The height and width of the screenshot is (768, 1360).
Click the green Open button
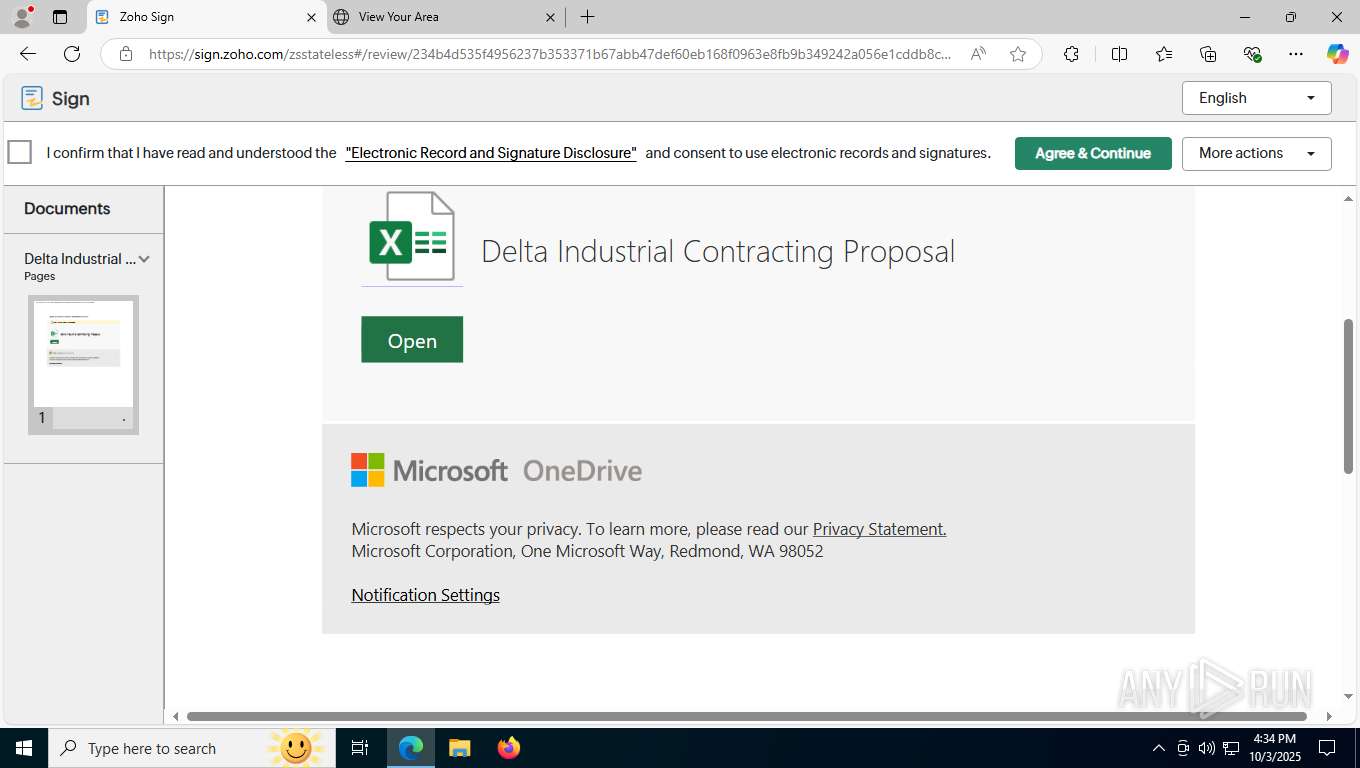coord(412,340)
